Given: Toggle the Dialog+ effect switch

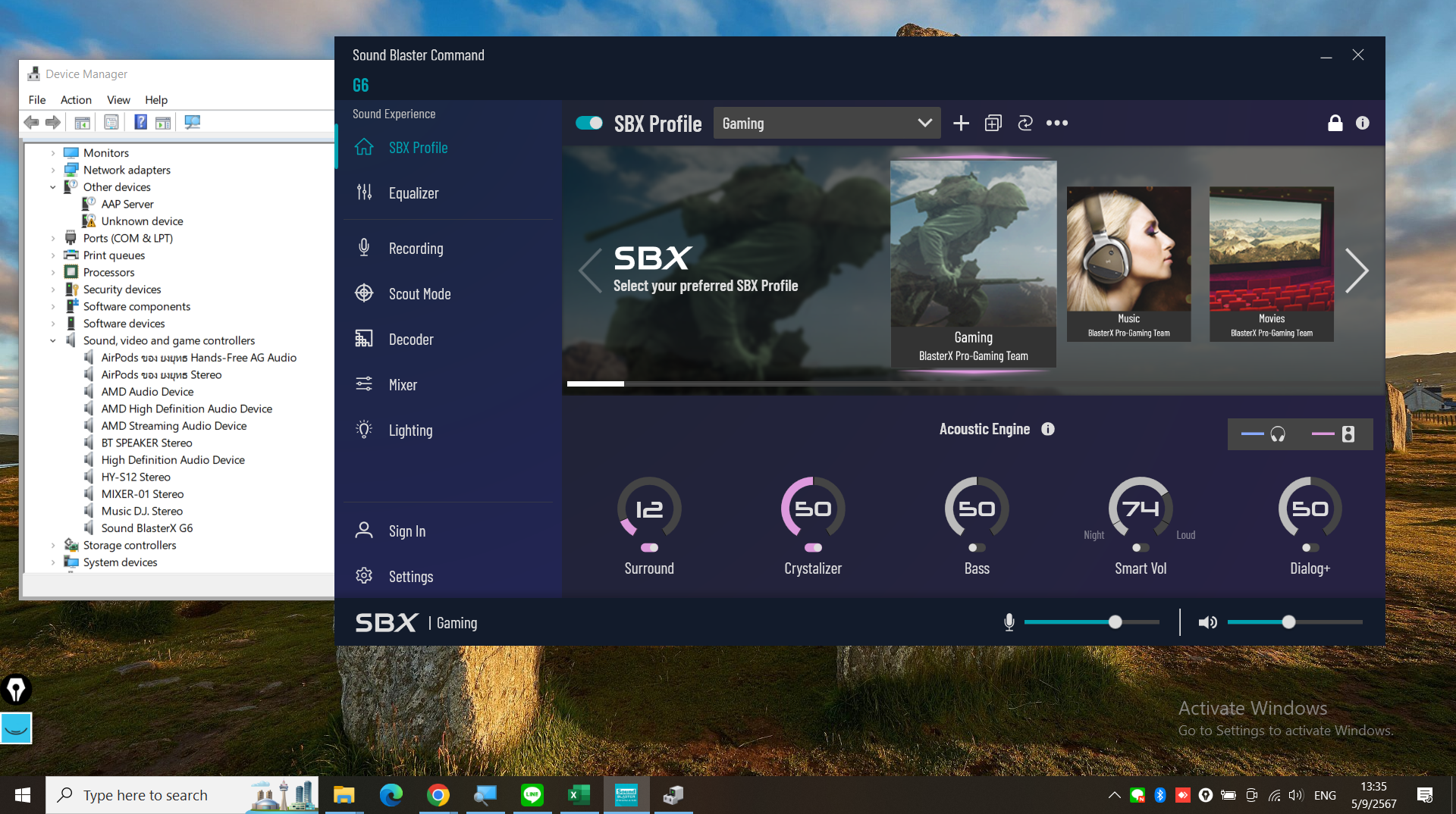Looking at the screenshot, I should pos(1310,547).
